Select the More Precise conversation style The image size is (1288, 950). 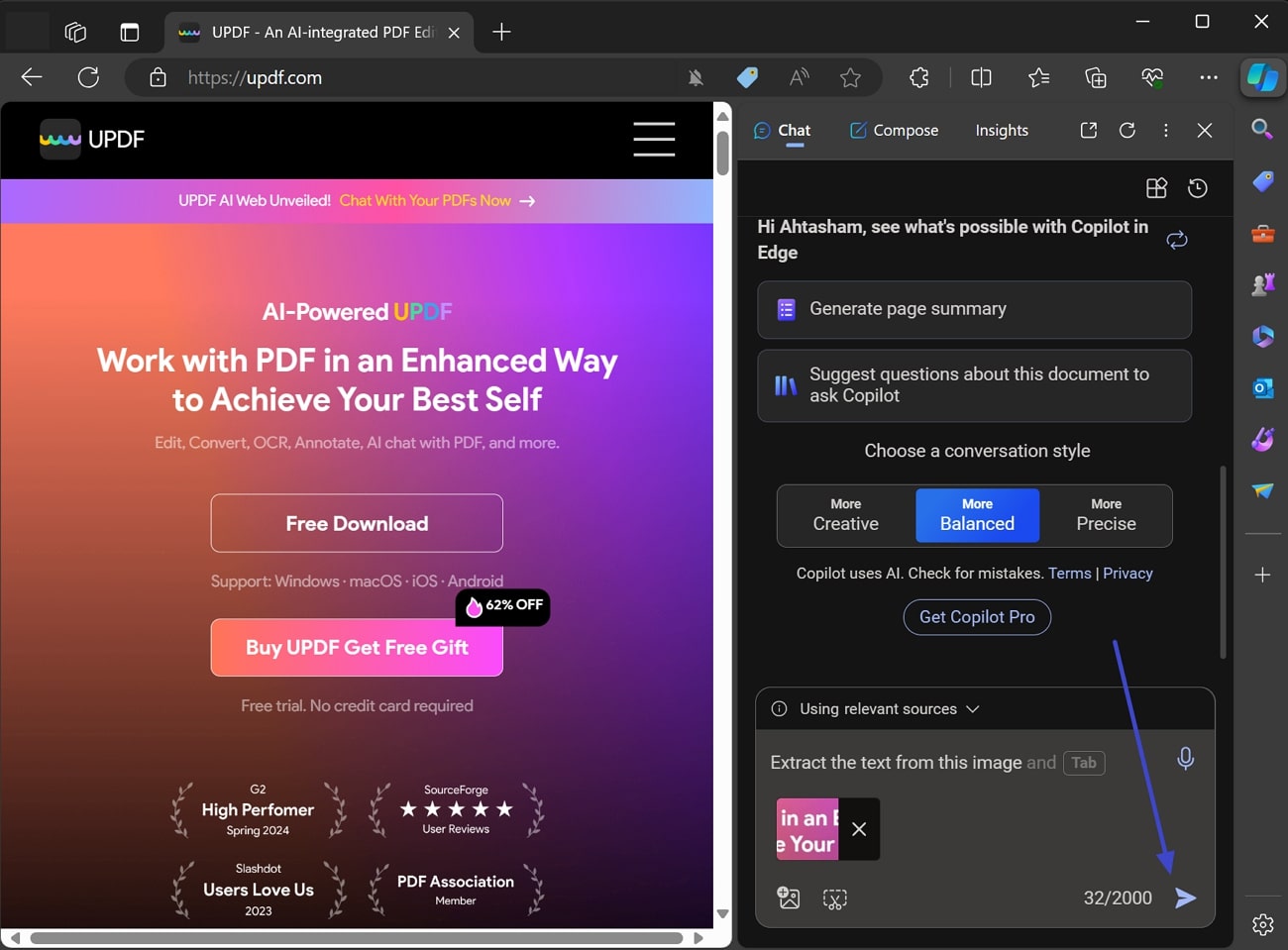(x=1106, y=515)
